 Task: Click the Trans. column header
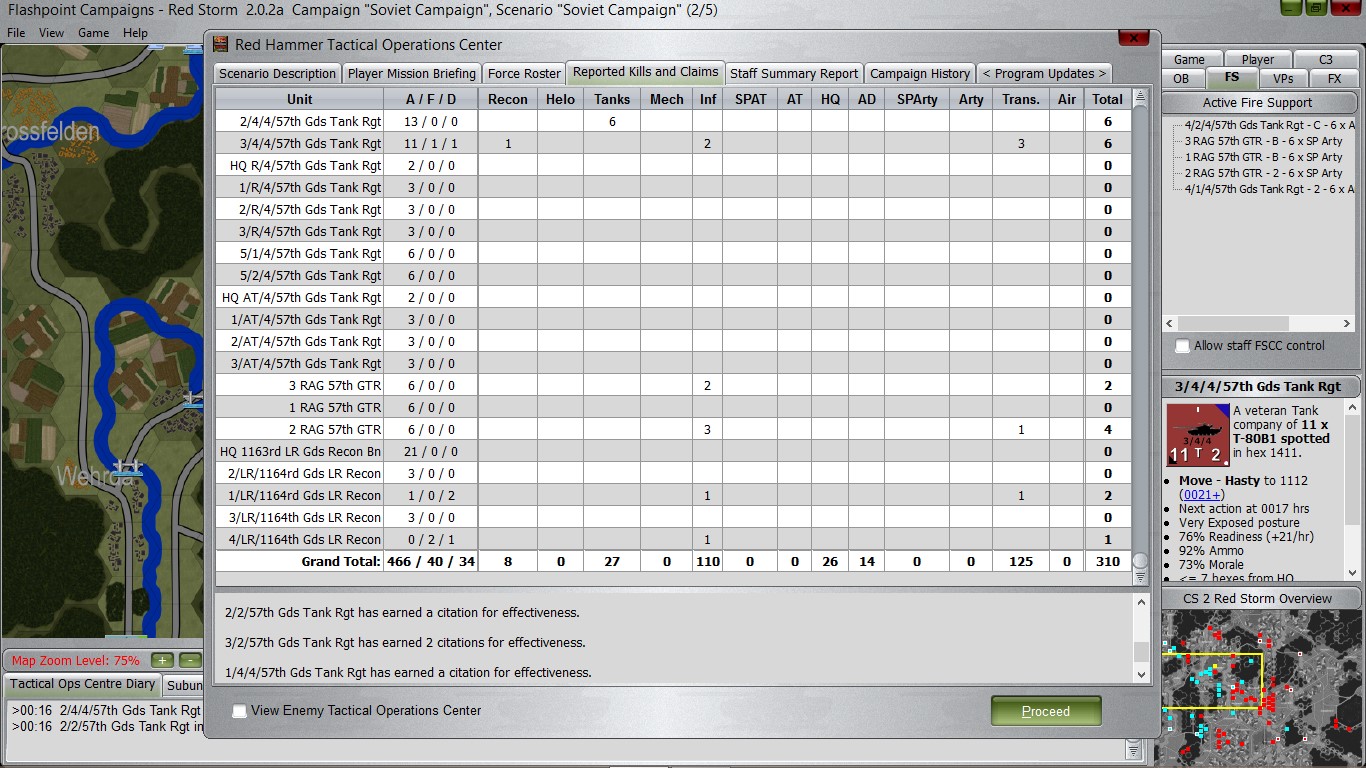click(x=1021, y=99)
